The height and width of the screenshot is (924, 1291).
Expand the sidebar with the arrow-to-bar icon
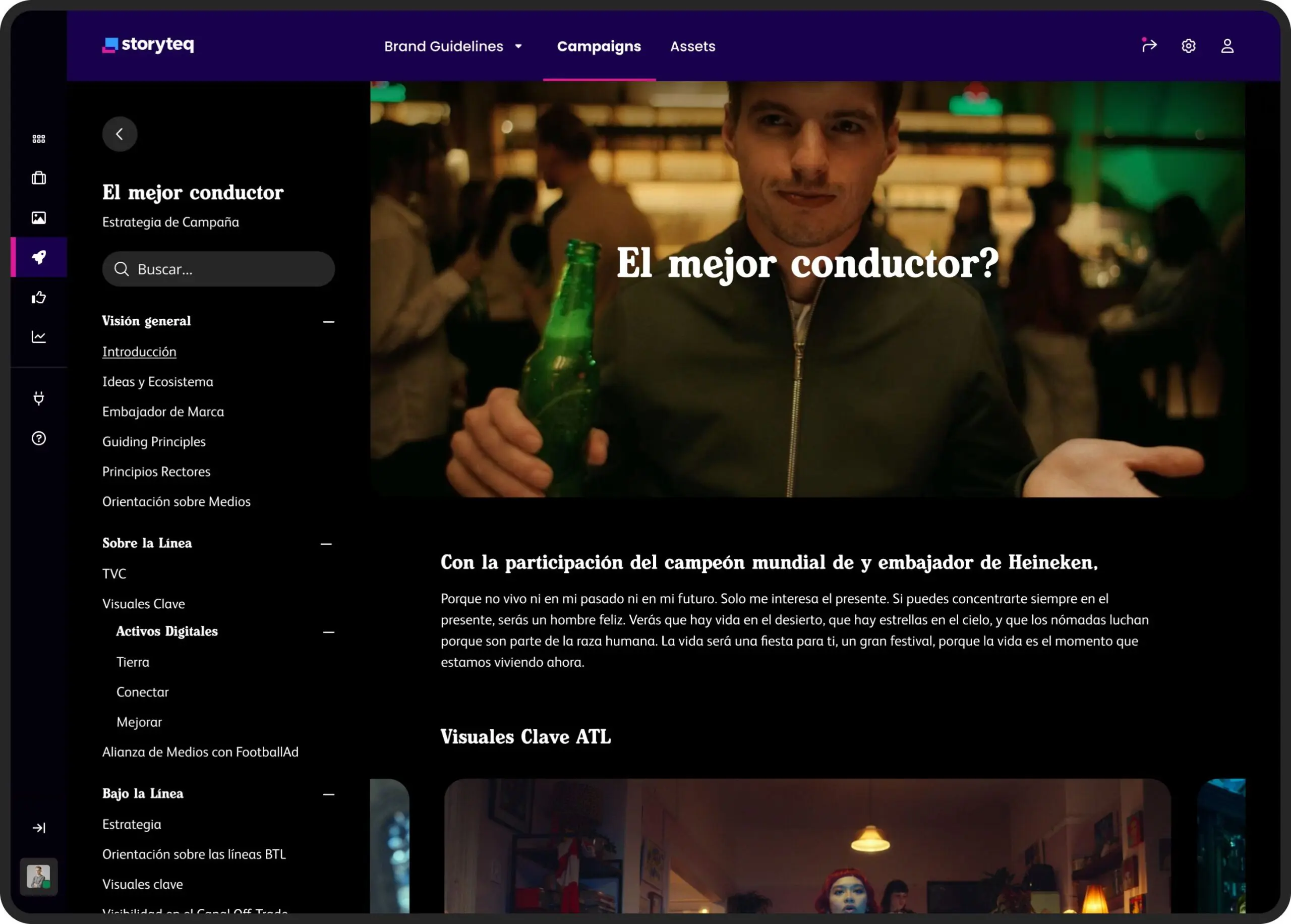click(39, 828)
